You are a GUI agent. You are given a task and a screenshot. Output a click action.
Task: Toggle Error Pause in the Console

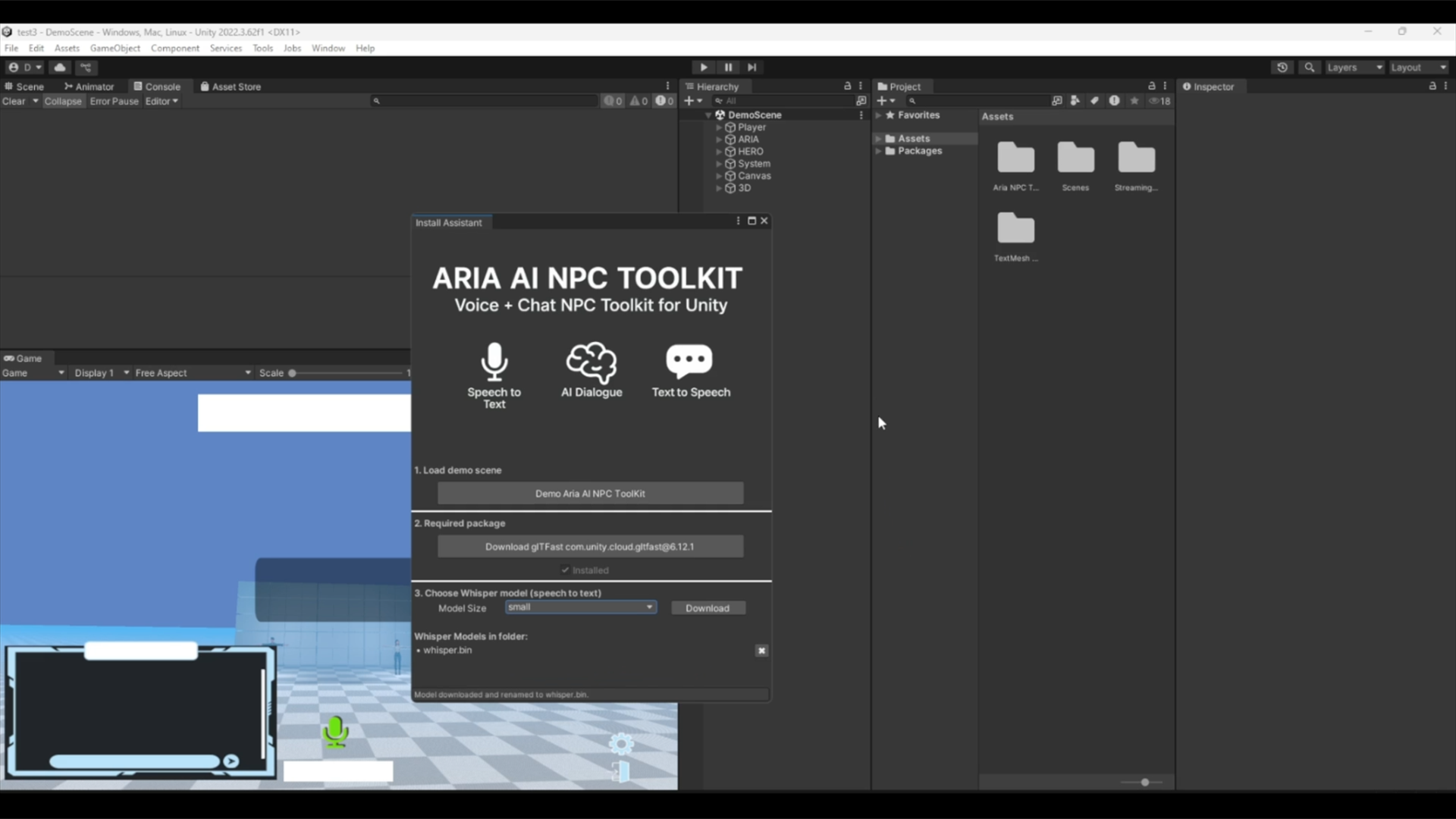114,101
